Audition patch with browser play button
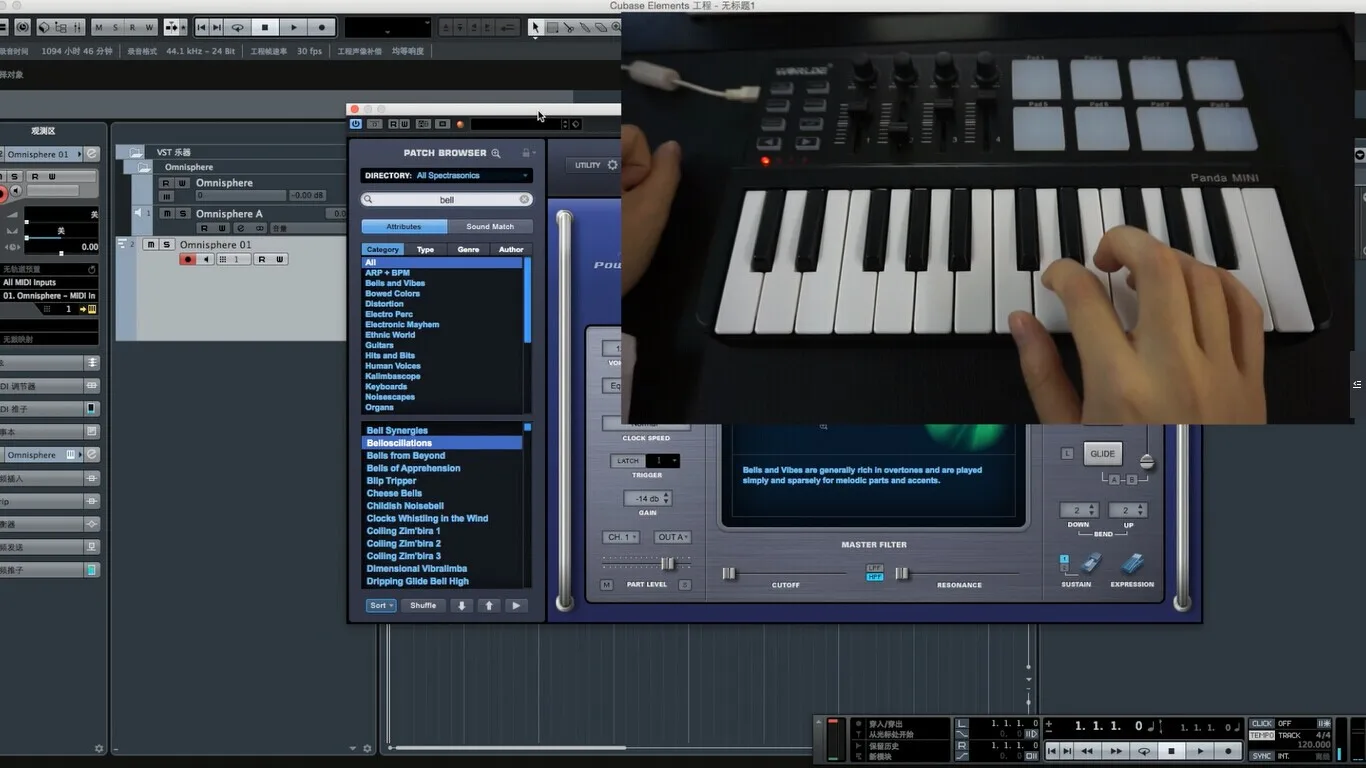 516,605
